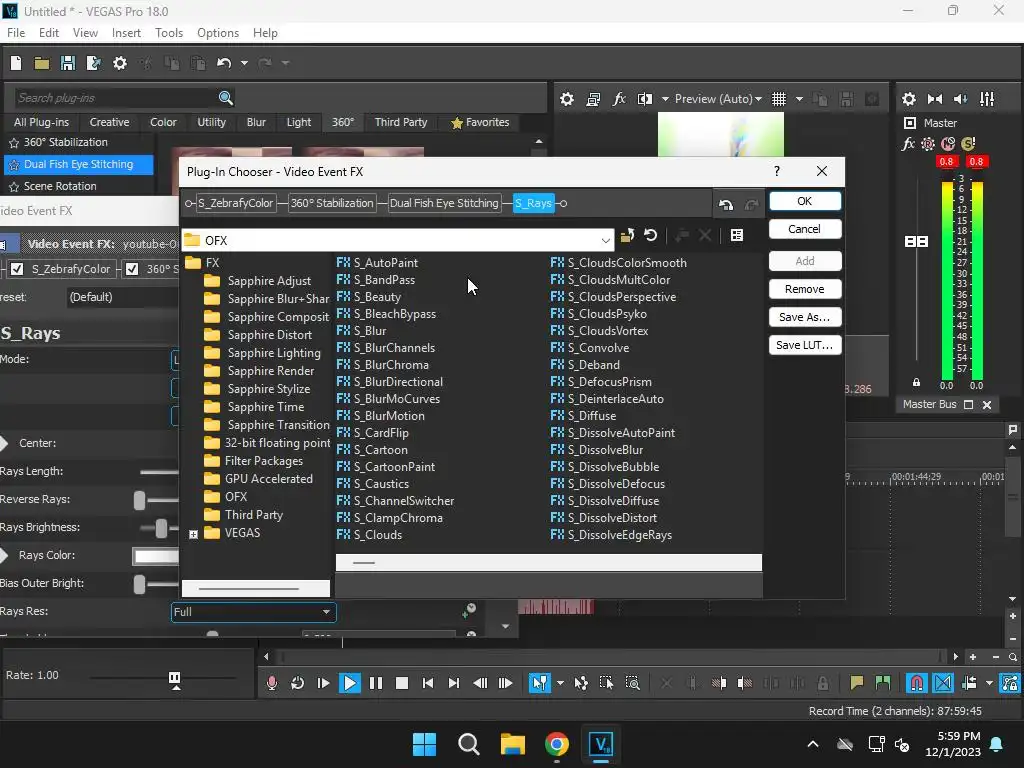Screen dimensions: 1024x768
Task: Click the Play button in the transport
Action: (x=350, y=683)
